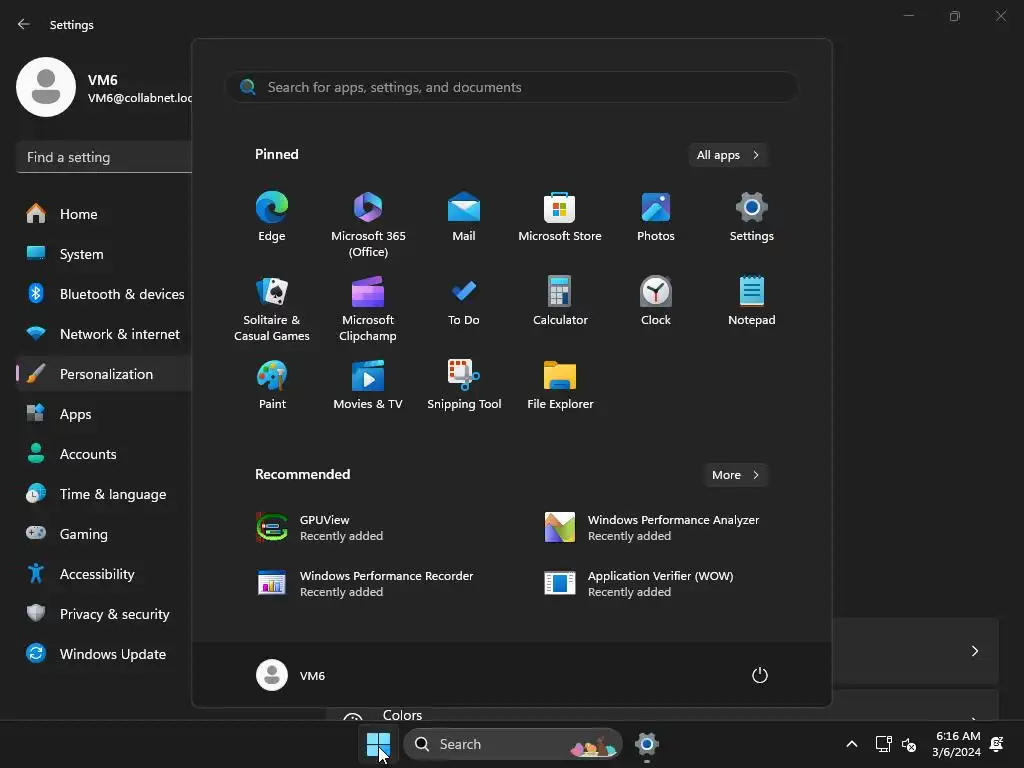Click the Power button in Start menu
This screenshot has width=1024, height=768.
click(760, 675)
